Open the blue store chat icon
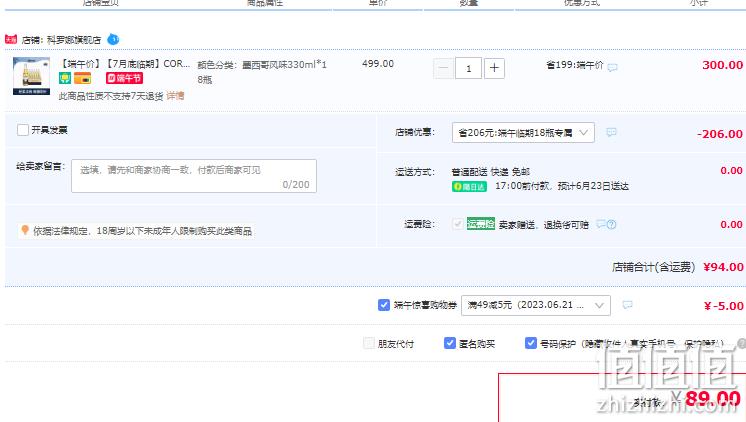Screen dimensions: 746x422 (x=113, y=39)
